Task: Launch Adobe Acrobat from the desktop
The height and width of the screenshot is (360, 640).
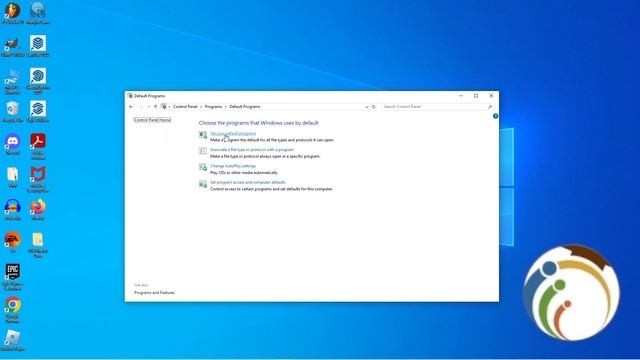Action: click(x=38, y=146)
